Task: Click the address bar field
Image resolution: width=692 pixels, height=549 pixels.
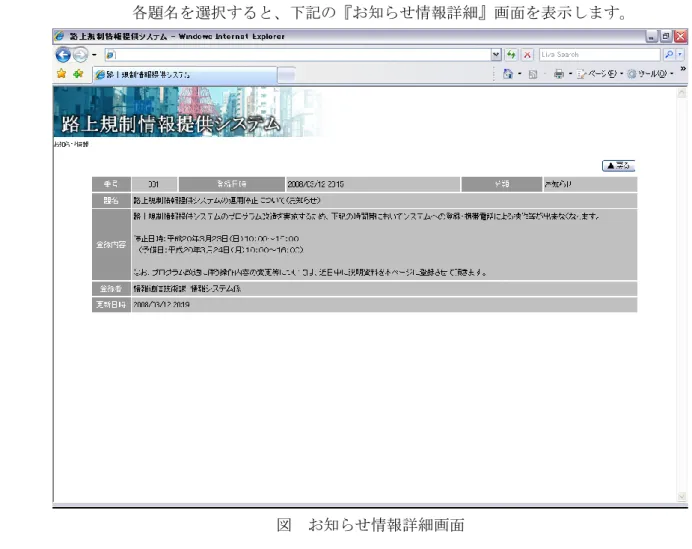Action: [298, 55]
